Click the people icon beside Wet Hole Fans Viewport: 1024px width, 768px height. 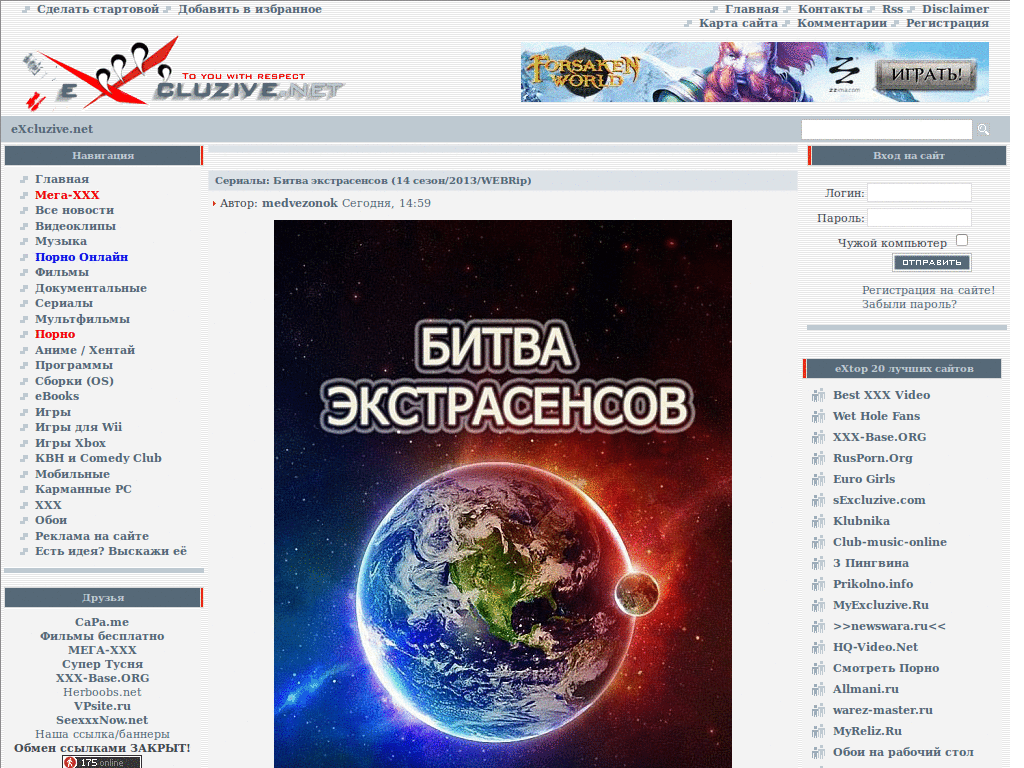(x=818, y=416)
